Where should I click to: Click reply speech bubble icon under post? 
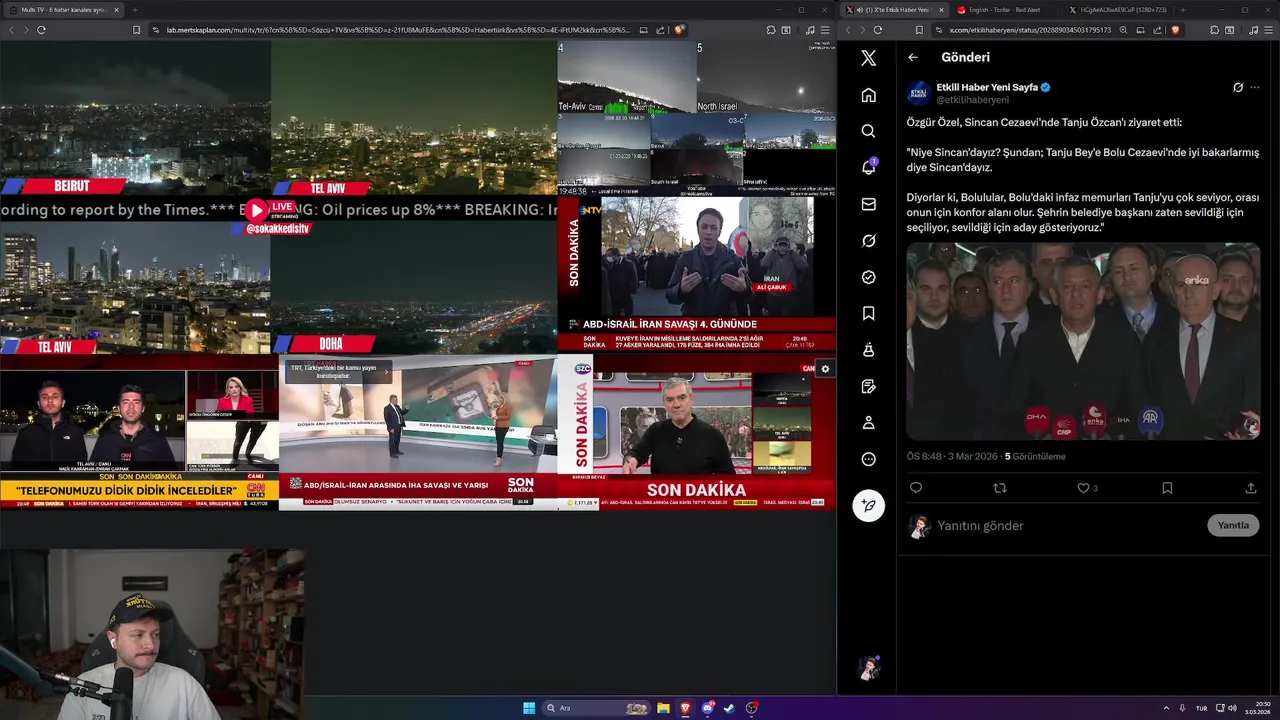tap(915, 488)
